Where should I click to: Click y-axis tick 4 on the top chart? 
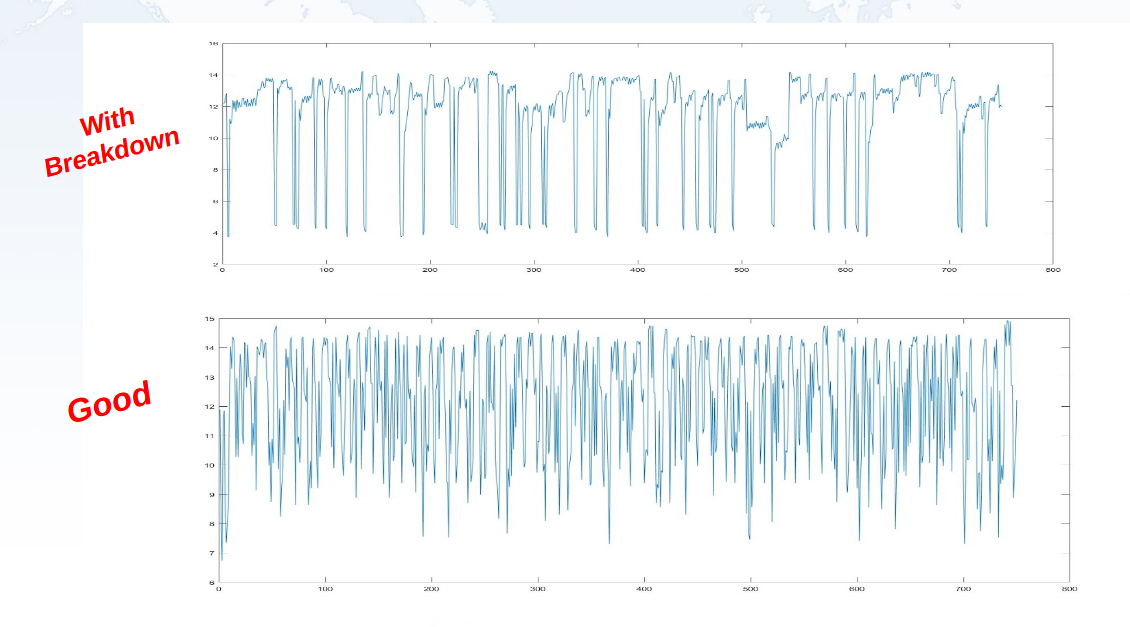(214, 233)
